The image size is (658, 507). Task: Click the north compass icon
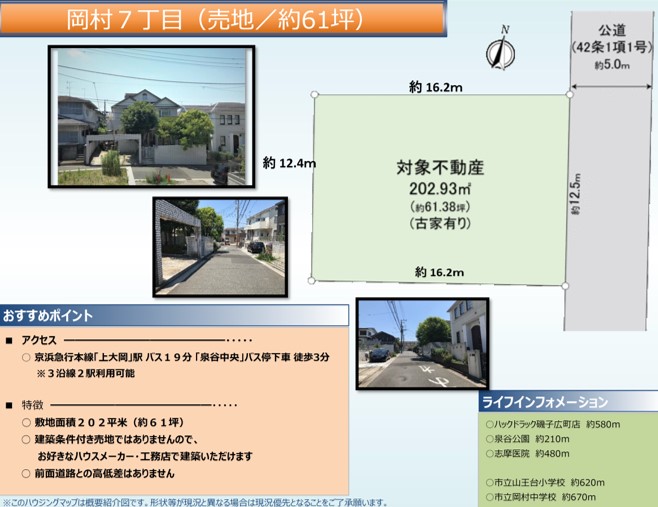pos(500,51)
